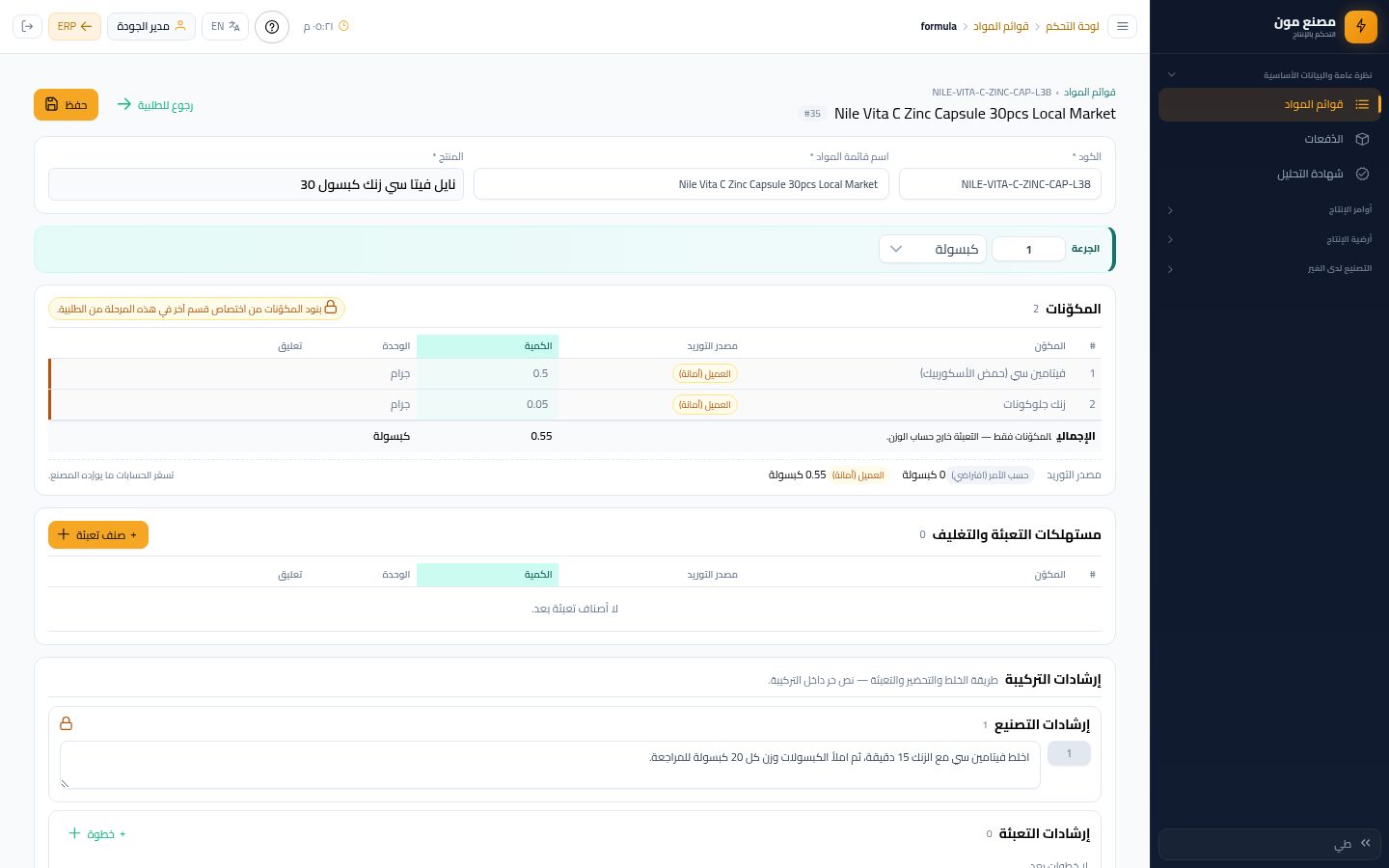Click the manufacturing instruction text area
Image resolution: width=1389 pixels, height=868 pixels.
point(550,765)
